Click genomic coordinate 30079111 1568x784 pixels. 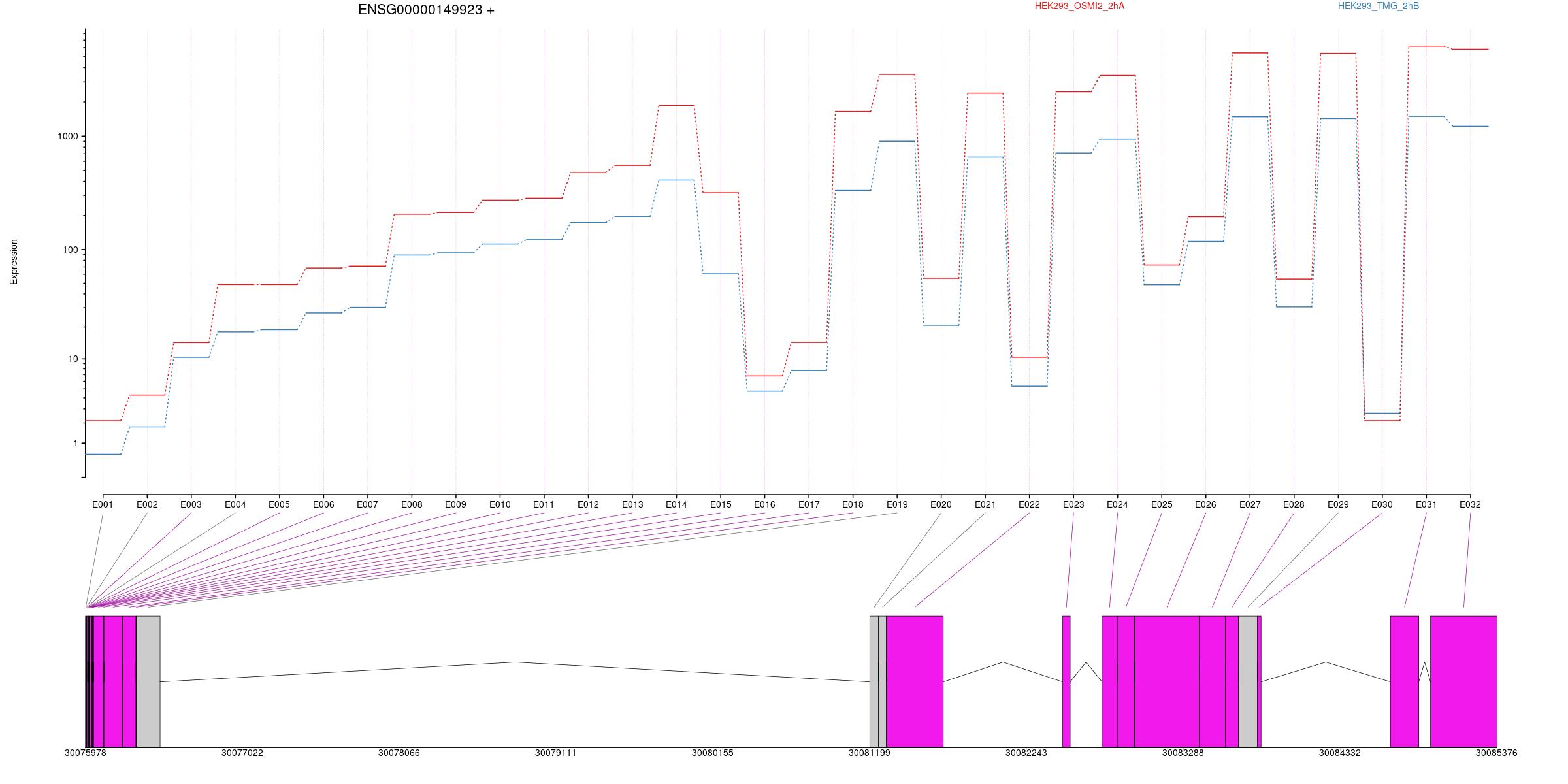click(556, 753)
